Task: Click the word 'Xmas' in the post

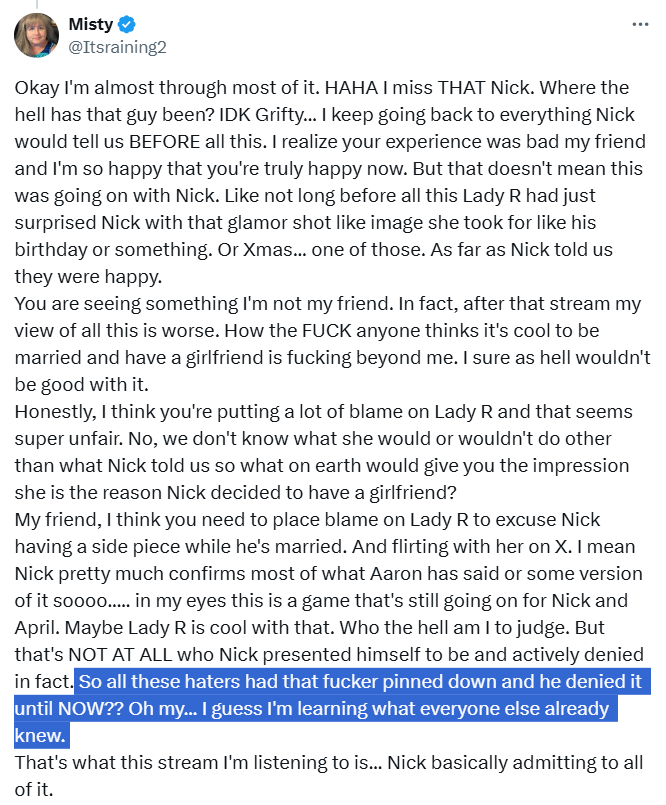Action: click(268, 250)
